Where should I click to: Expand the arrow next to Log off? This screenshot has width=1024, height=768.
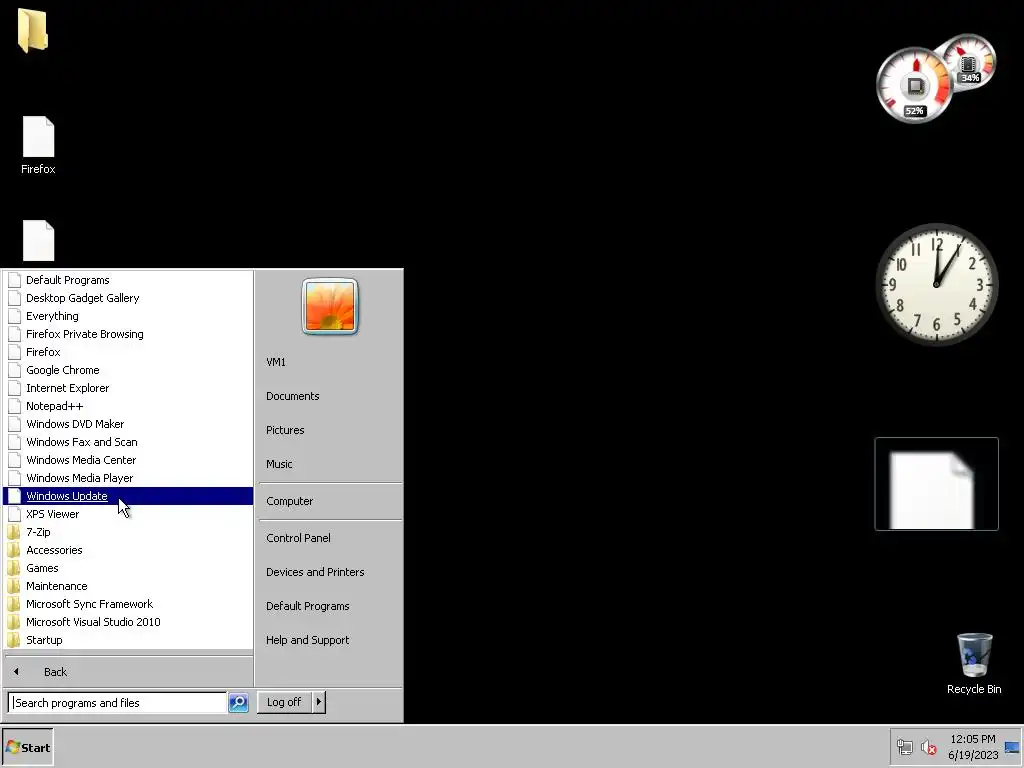(x=319, y=702)
